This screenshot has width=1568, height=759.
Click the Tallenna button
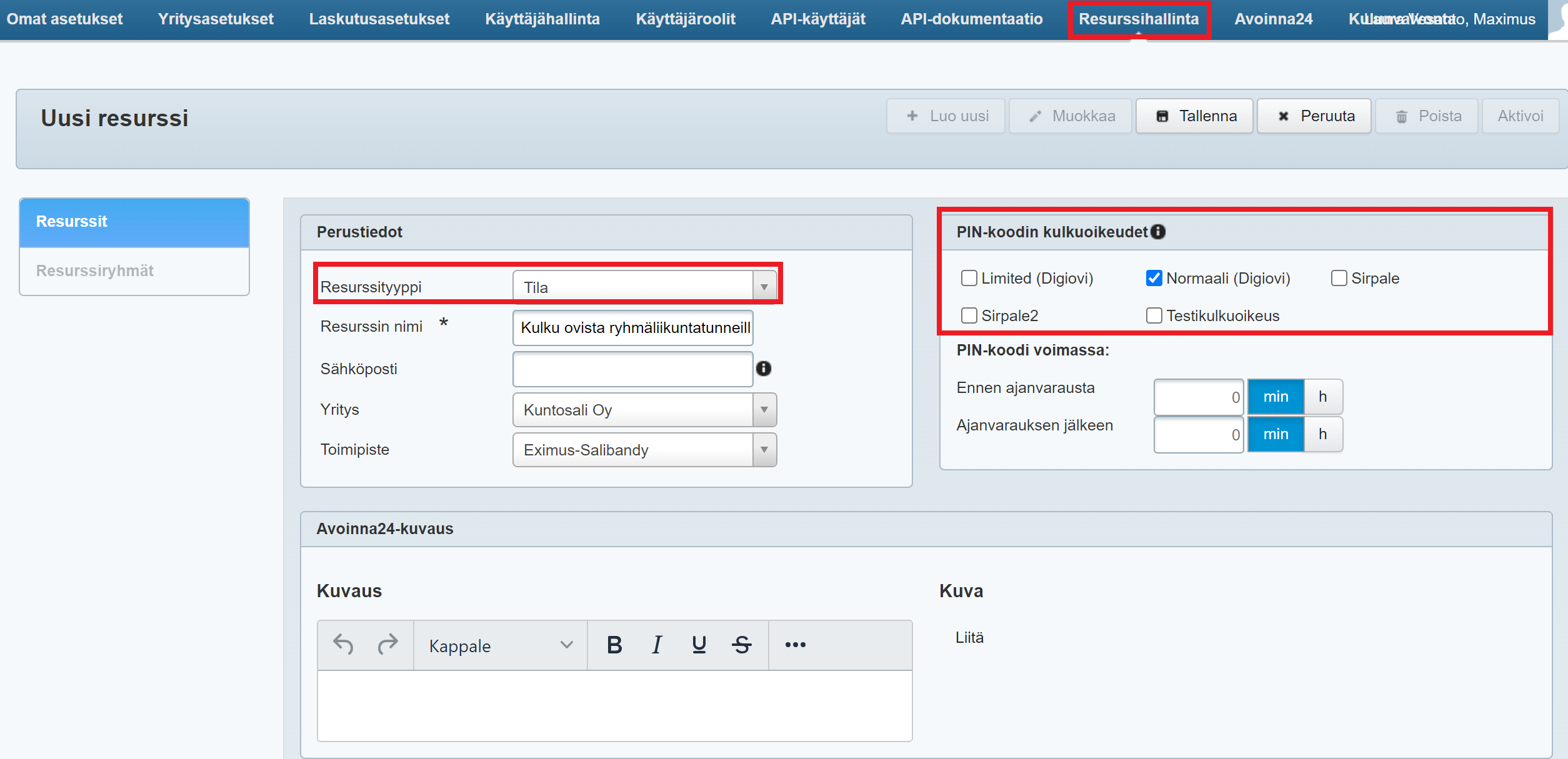click(1194, 116)
